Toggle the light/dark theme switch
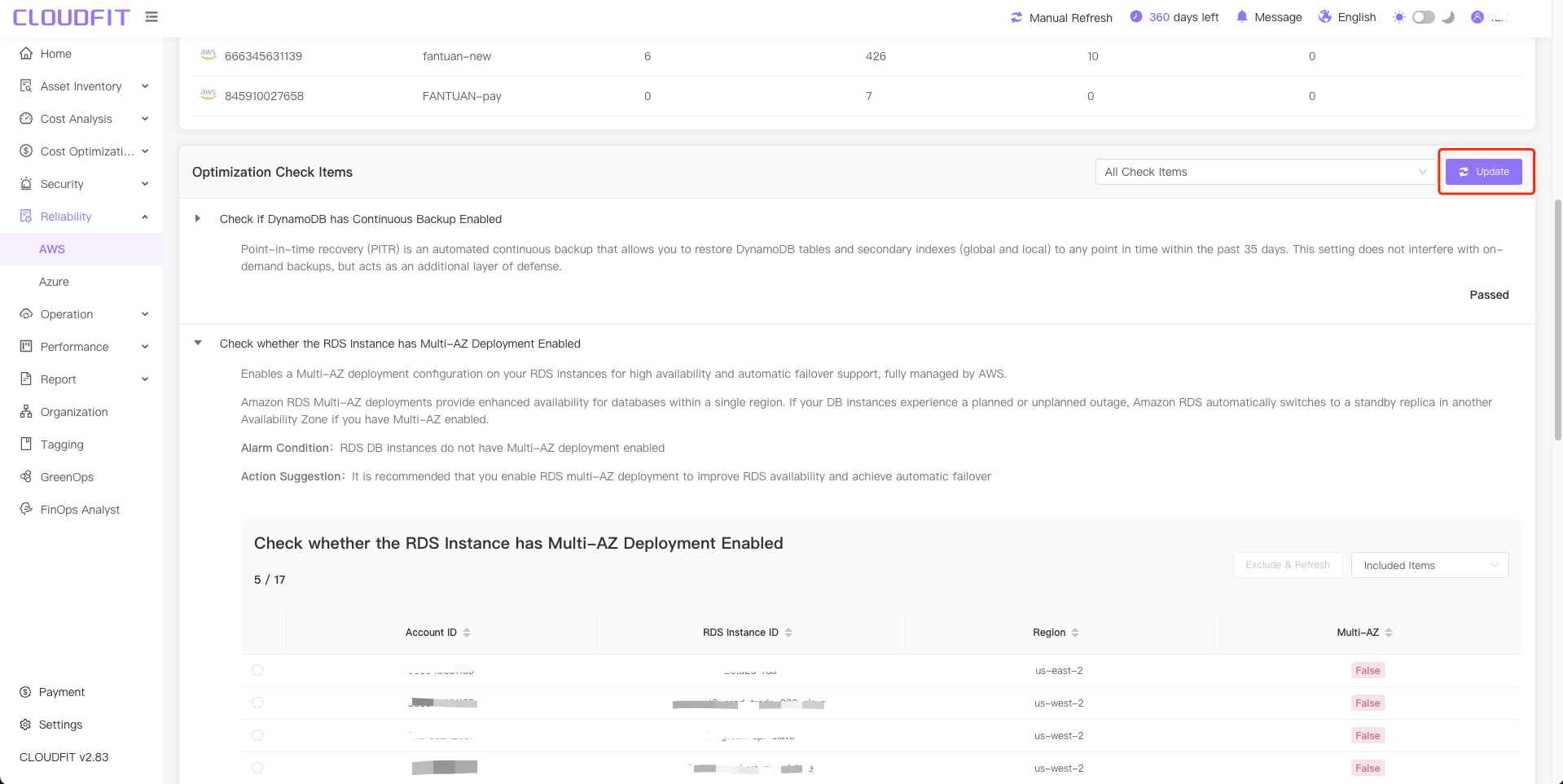1563x784 pixels. coord(1424,17)
